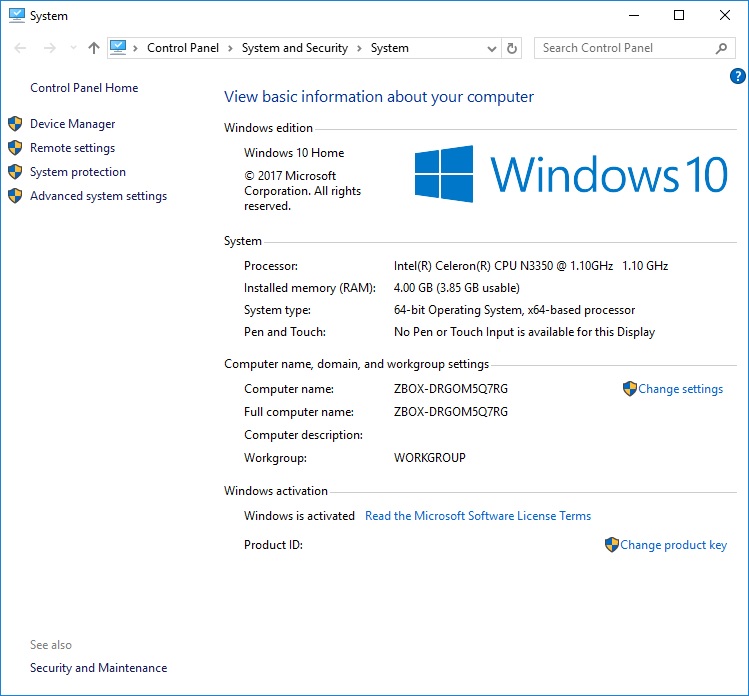Click Change settings link
749x696 pixels.
[681, 389]
